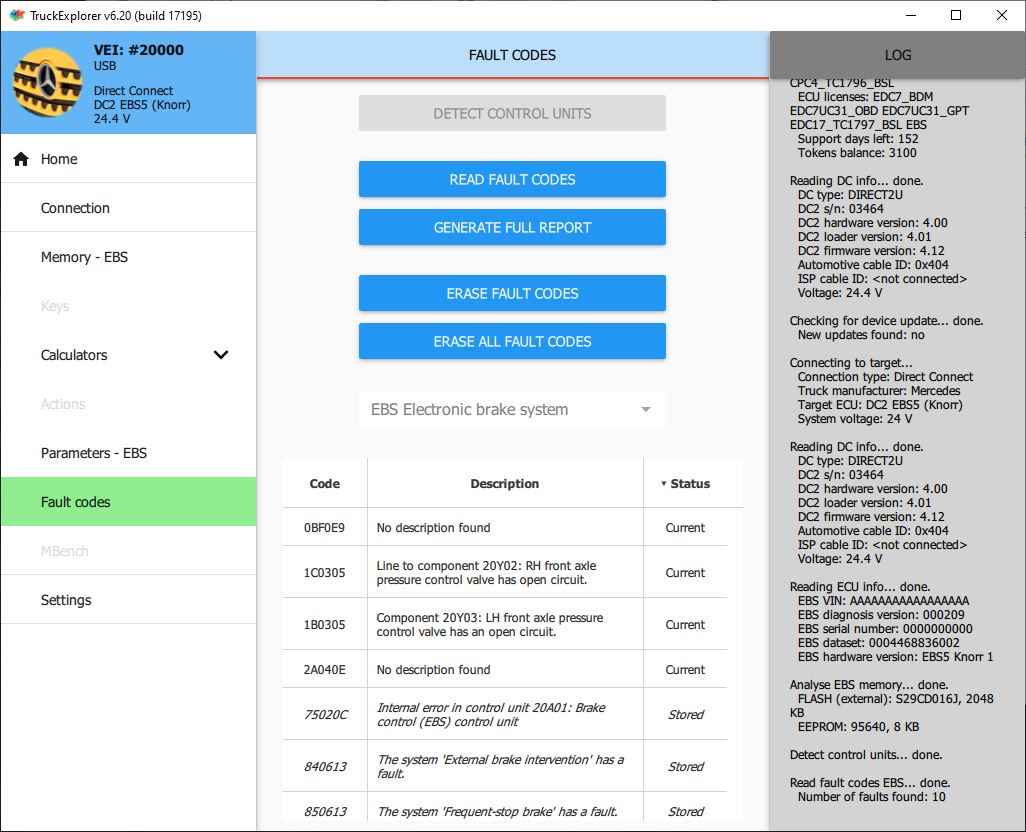Click 'Number of faults found: 10' log line

click(x=871, y=797)
